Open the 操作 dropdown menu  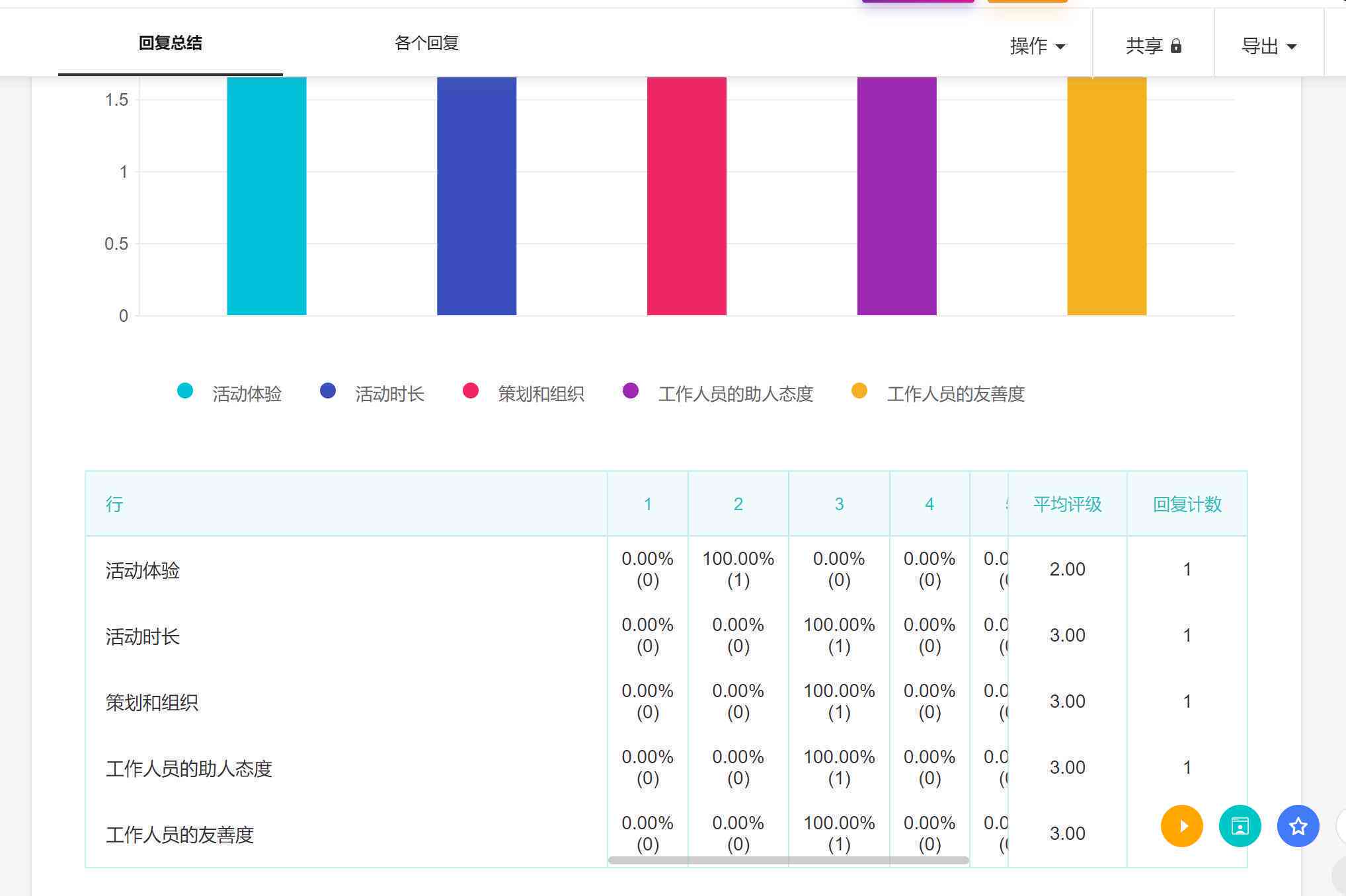click(x=1037, y=46)
